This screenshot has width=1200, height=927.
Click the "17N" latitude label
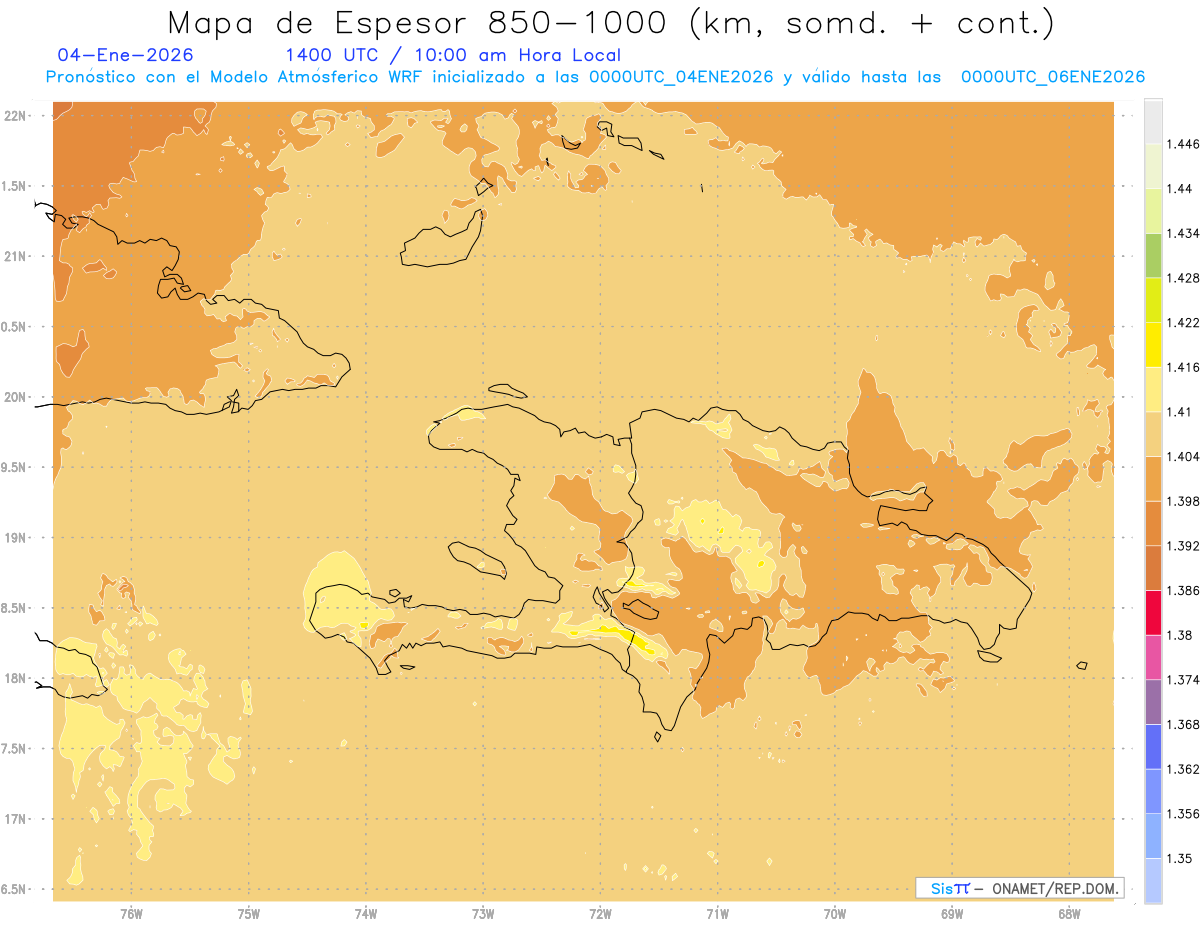(x=16, y=820)
